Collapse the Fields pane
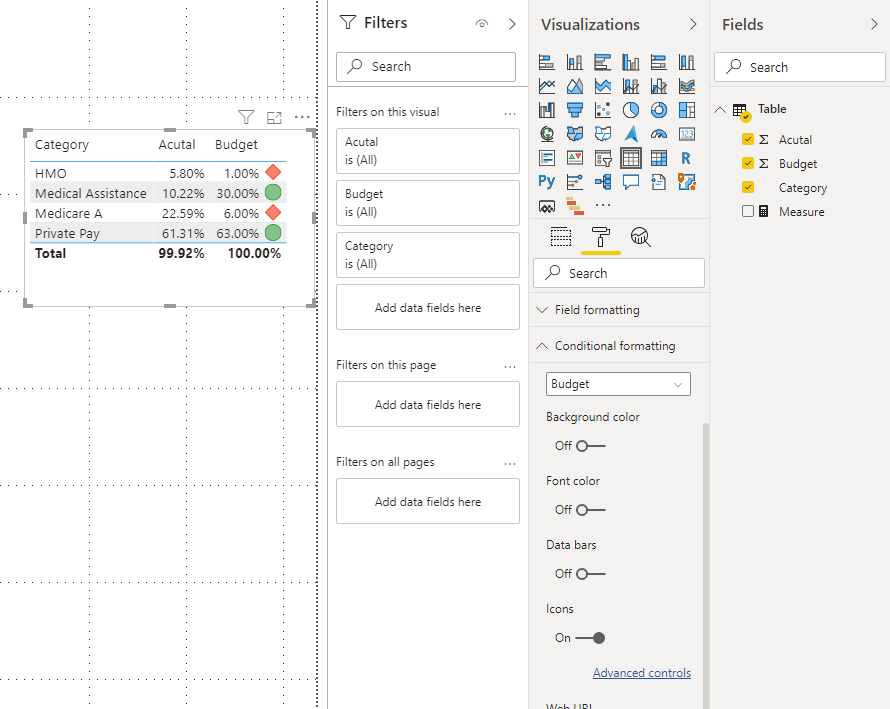The width and height of the screenshot is (890, 709). click(x=874, y=24)
